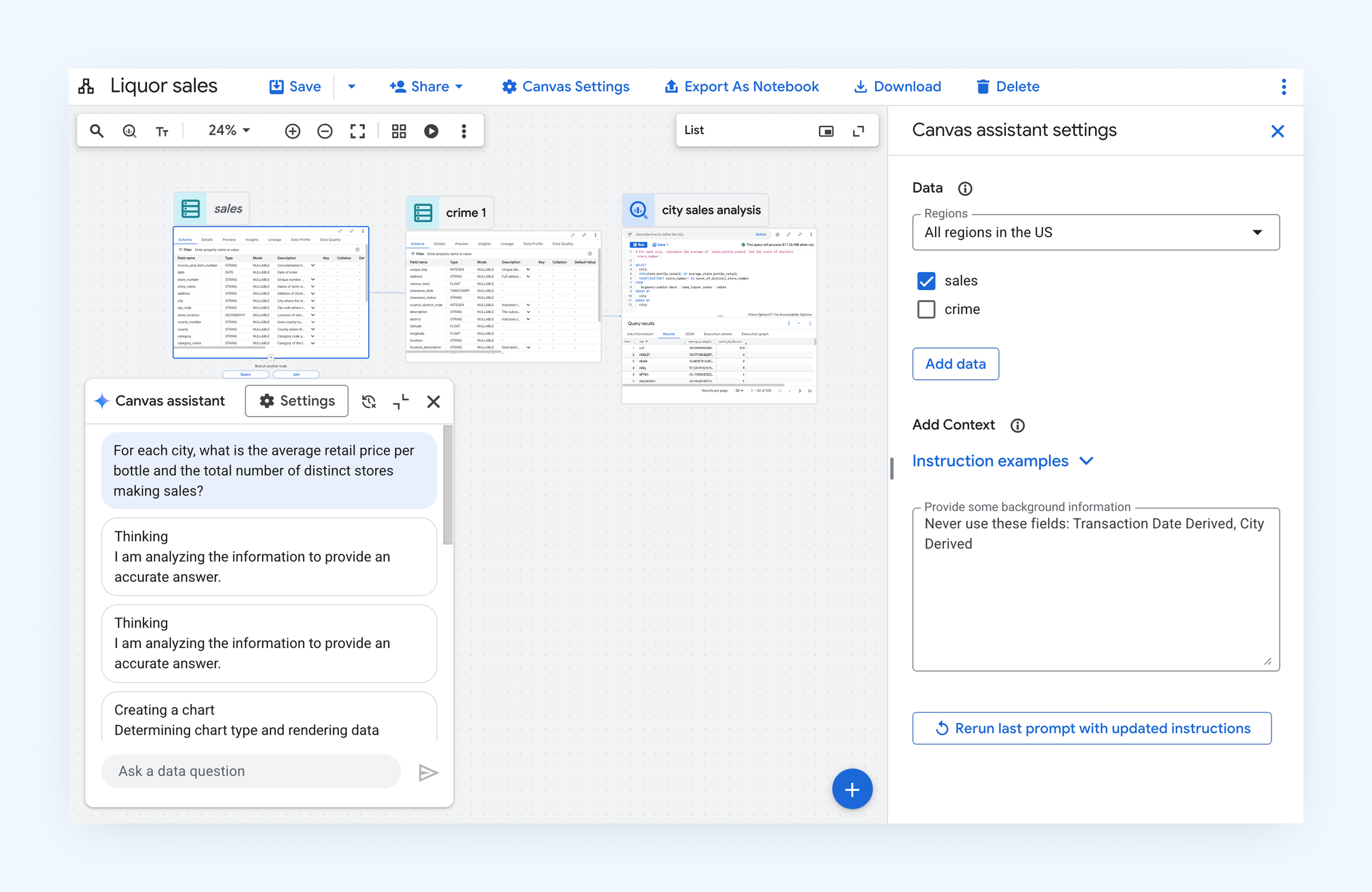This screenshot has height=892, width=1372.
Task: Open the Preview tab in sales node
Action: point(229,240)
